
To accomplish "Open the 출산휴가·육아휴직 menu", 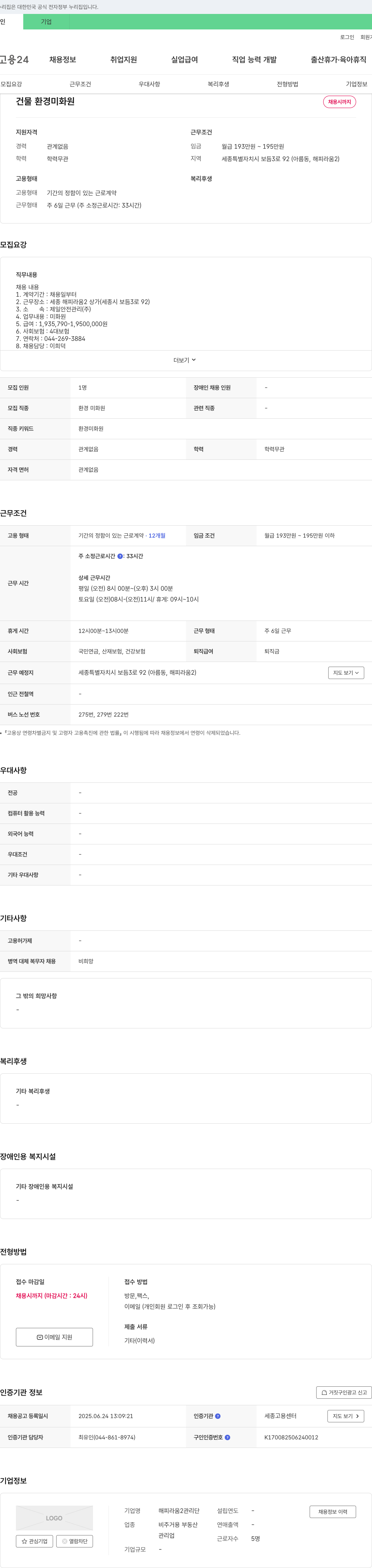I will coord(339,60).
